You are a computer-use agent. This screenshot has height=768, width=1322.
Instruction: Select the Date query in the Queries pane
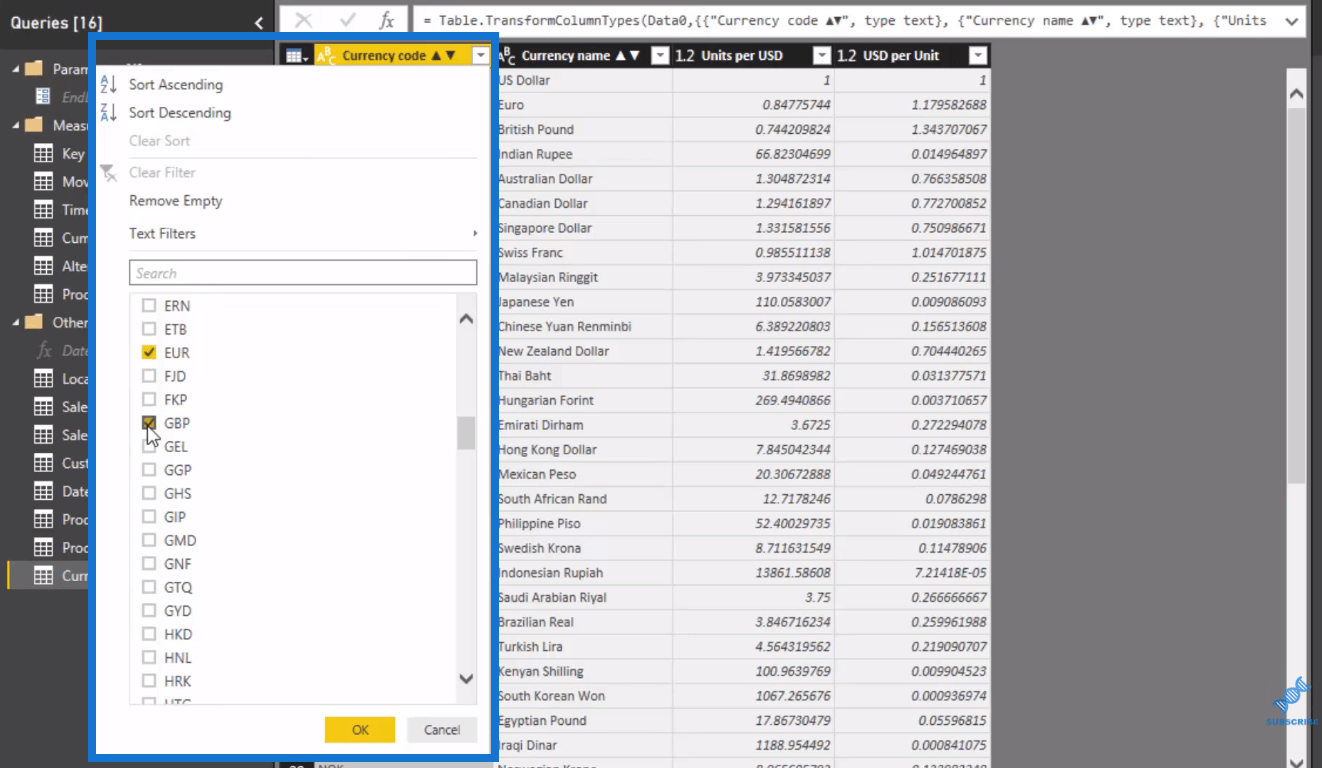pyautogui.click(x=75, y=491)
